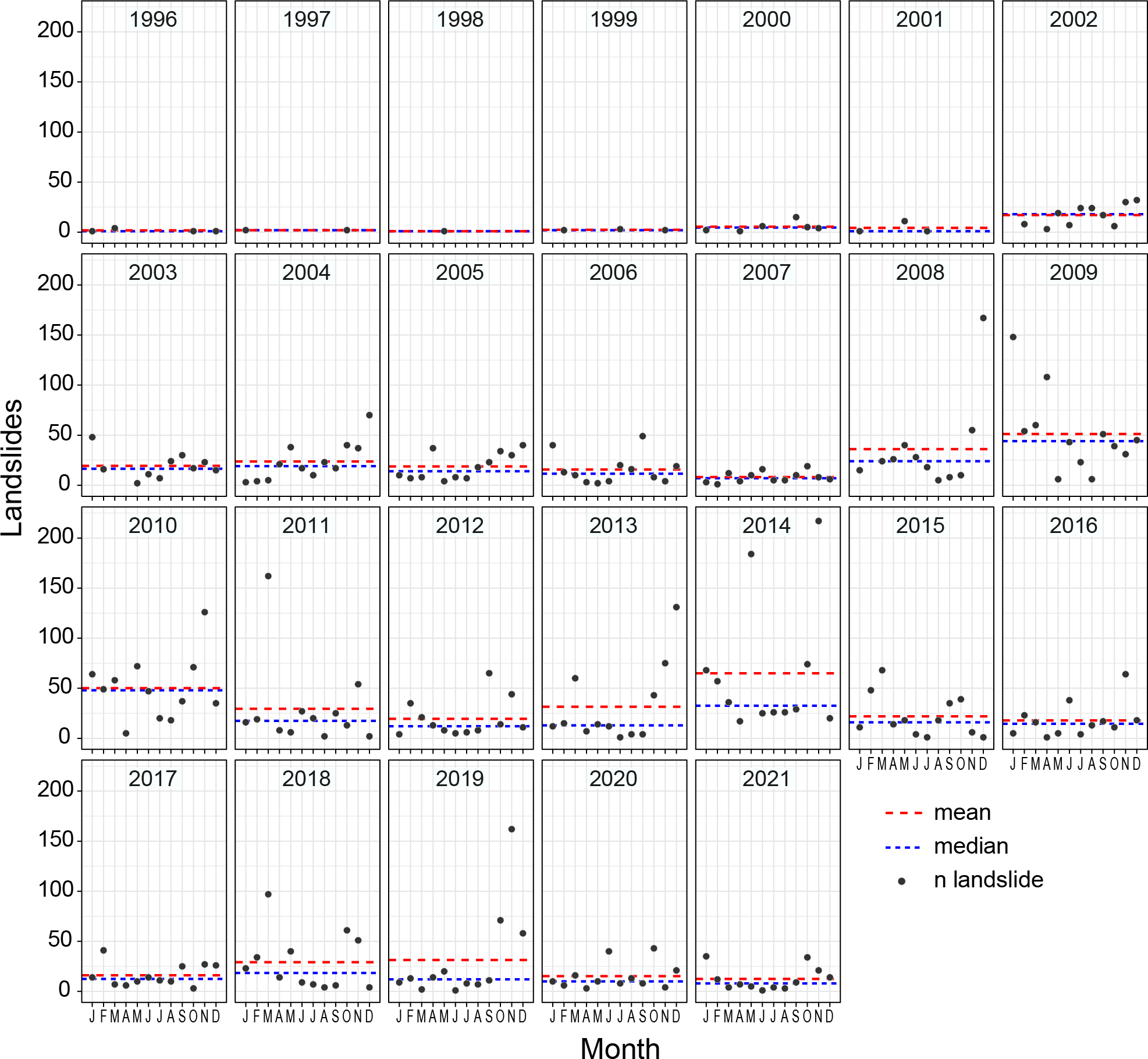Image resolution: width=1148 pixels, height=1059 pixels.
Task: Click the highest data point in 2018 panel
Action: point(268,894)
